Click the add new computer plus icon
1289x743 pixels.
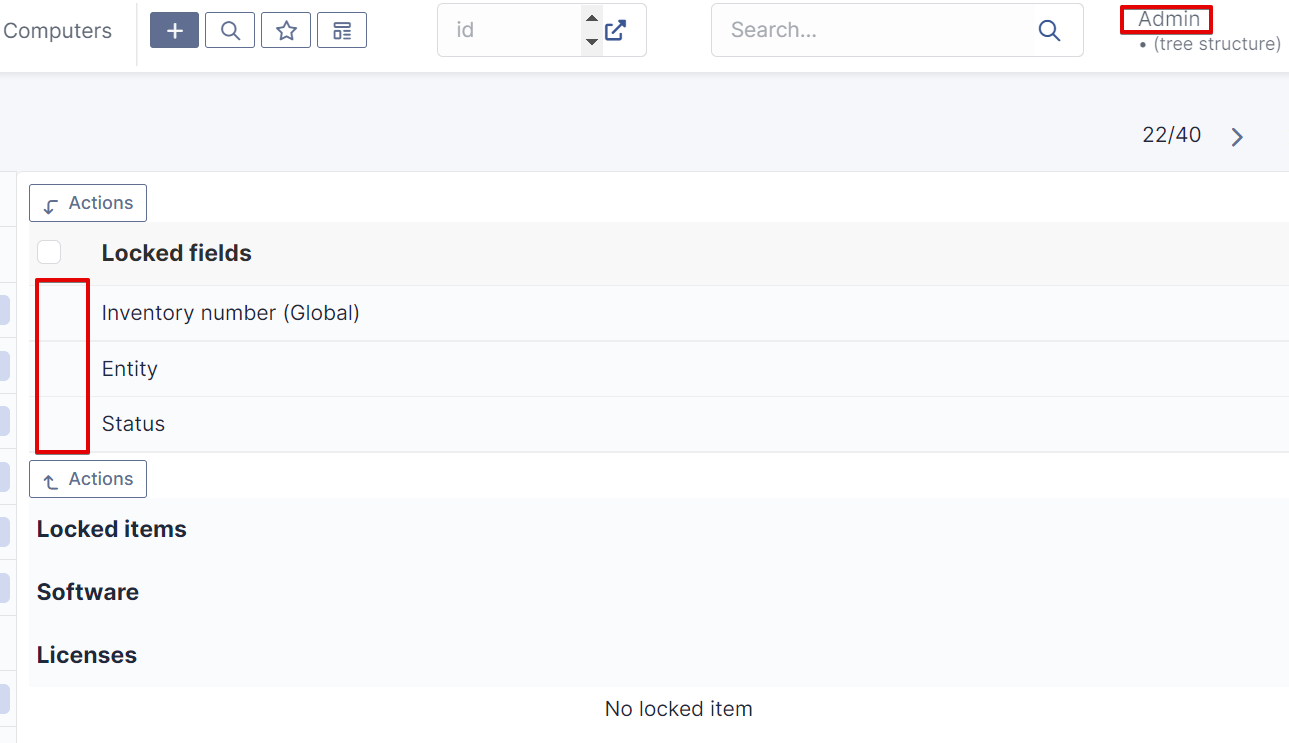[x=173, y=30]
